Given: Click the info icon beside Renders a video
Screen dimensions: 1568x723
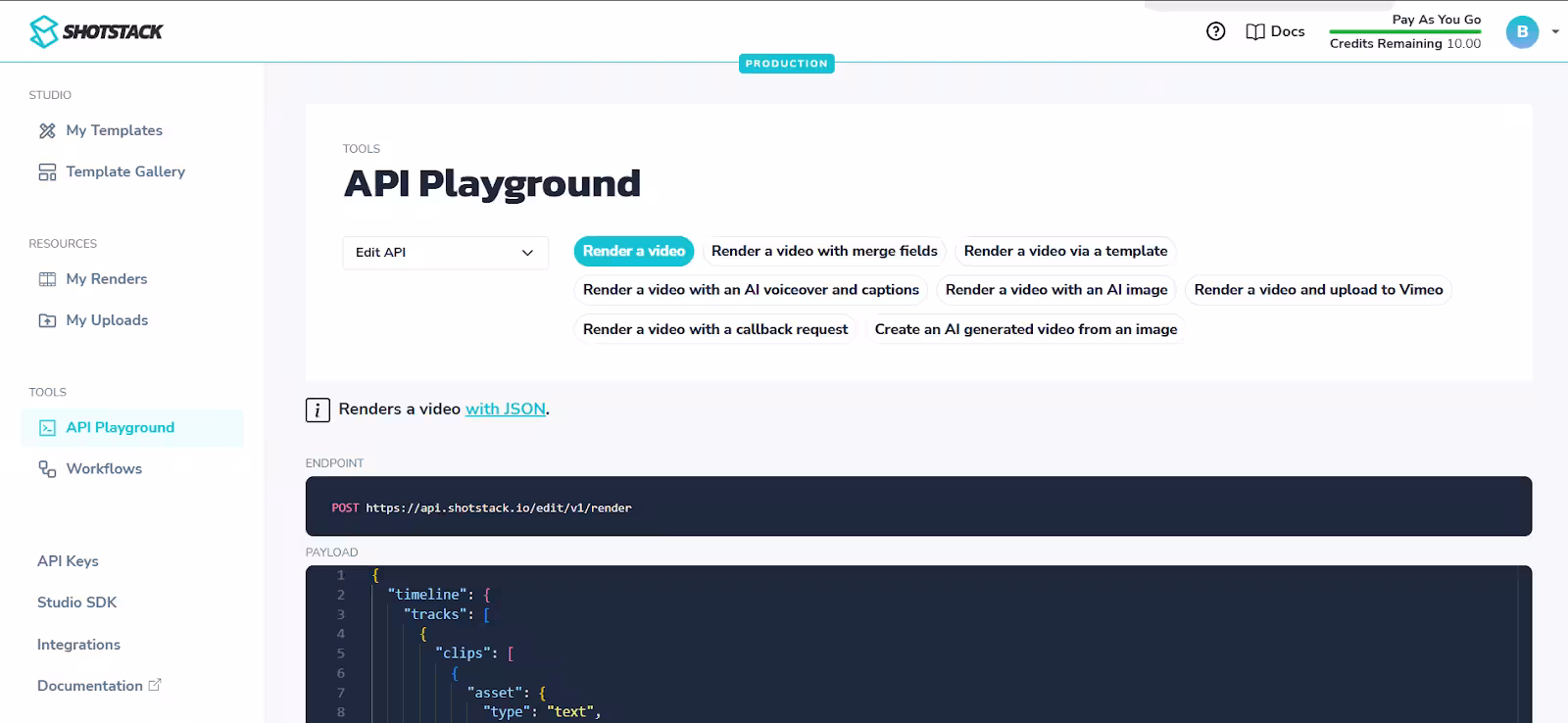Looking at the screenshot, I should click(318, 410).
